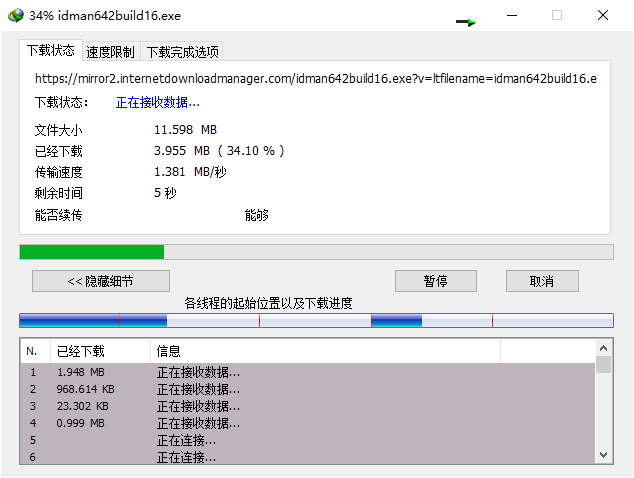This screenshot has height=478, width=634.
Task: Click the transfer speed value 1.381 MB/秒
Action: [x=190, y=172]
